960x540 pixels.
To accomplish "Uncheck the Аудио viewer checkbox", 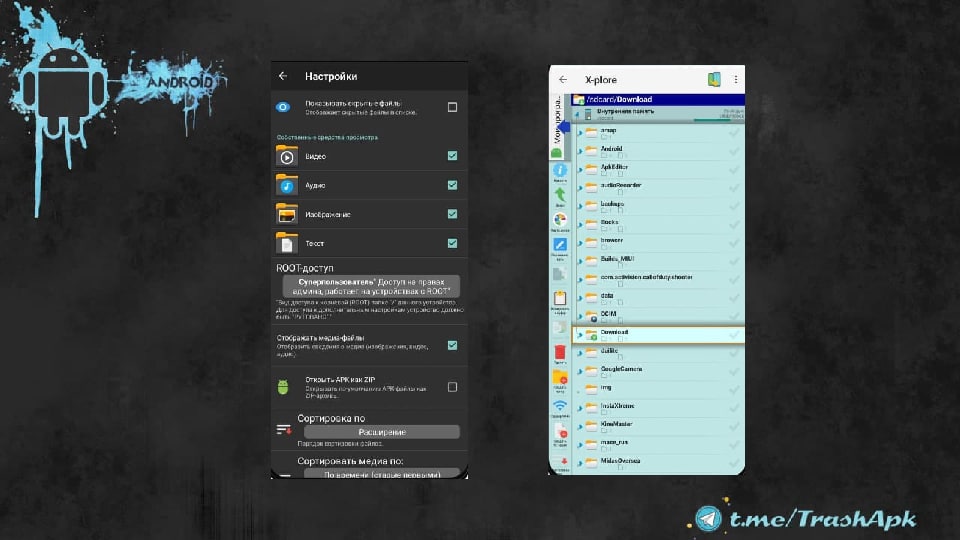I will (452, 185).
